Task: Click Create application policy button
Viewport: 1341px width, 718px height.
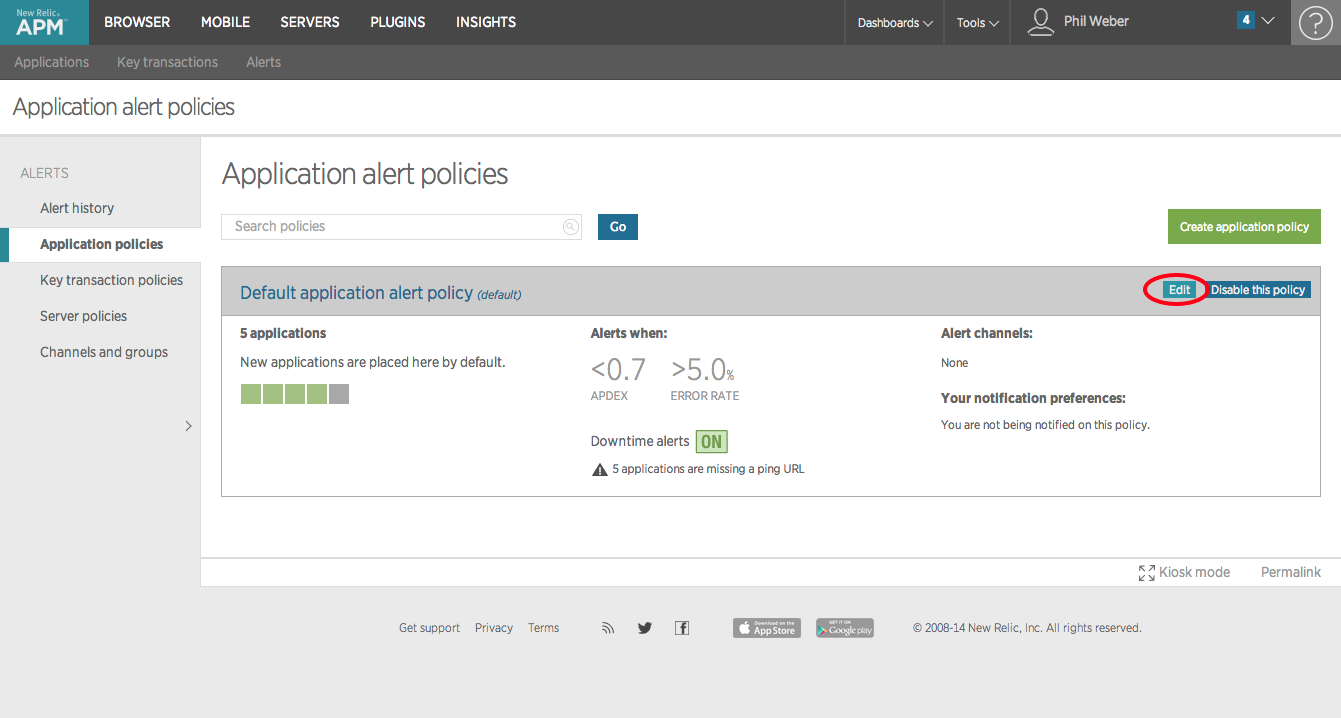Action: pos(1244,227)
